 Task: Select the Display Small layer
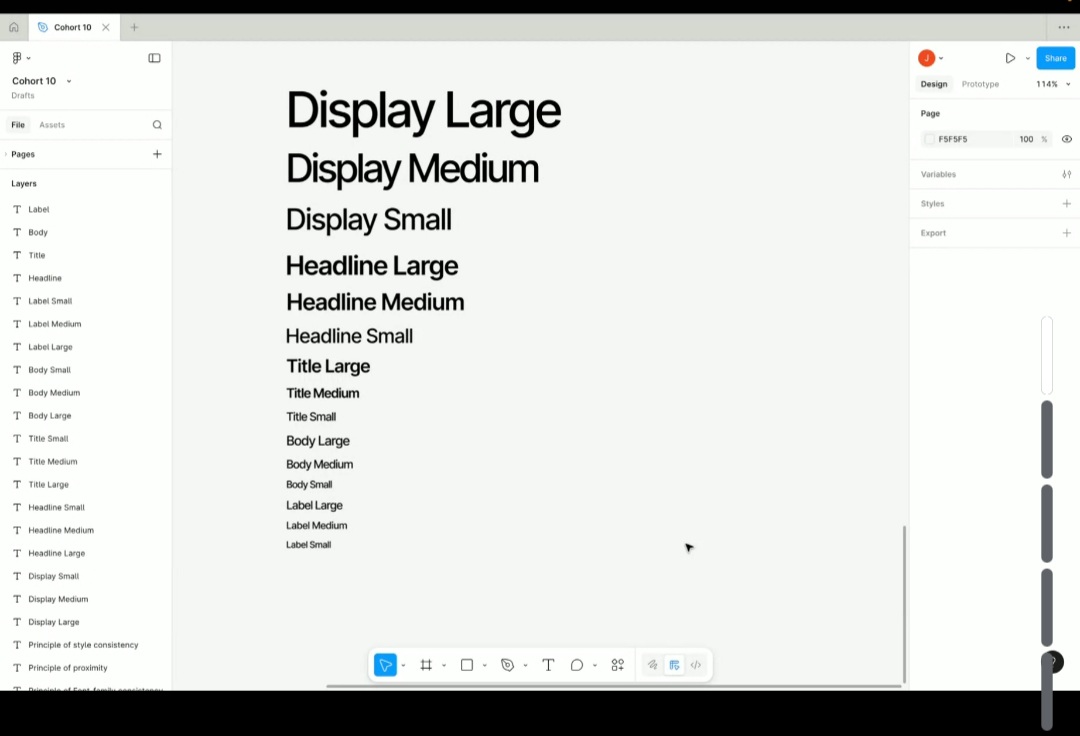(x=54, y=576)
